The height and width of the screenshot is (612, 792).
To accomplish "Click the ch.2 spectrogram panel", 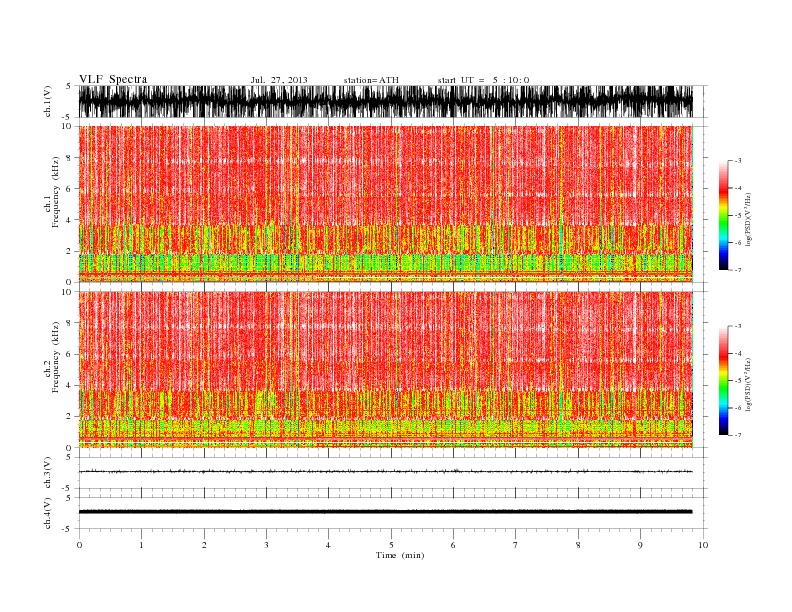I will coord(385,370).
